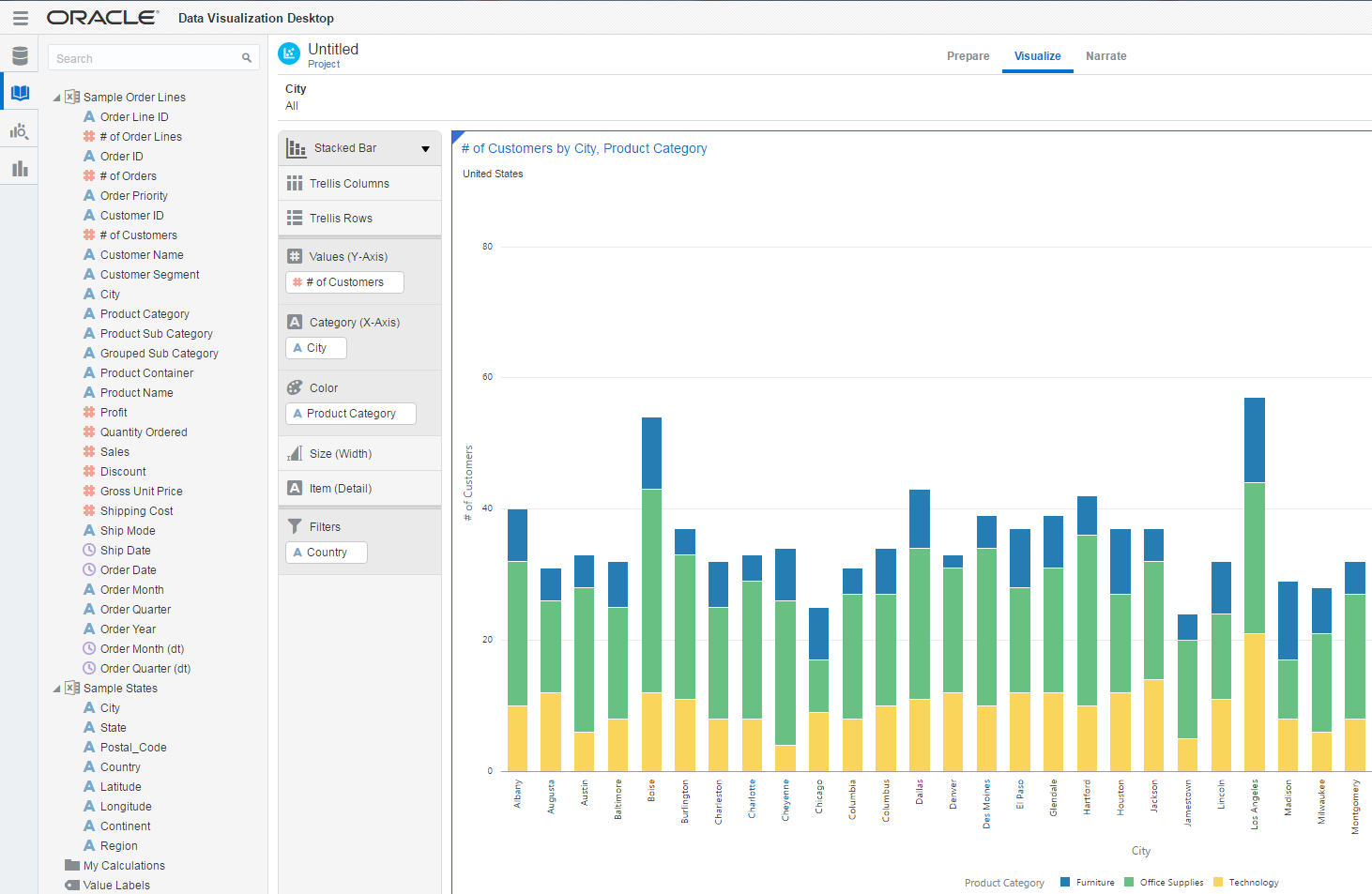The width and height of the screenshot is (1372, 894).
Task: Click the Stacked Bar chart type icon
Action: pos(297,148)
